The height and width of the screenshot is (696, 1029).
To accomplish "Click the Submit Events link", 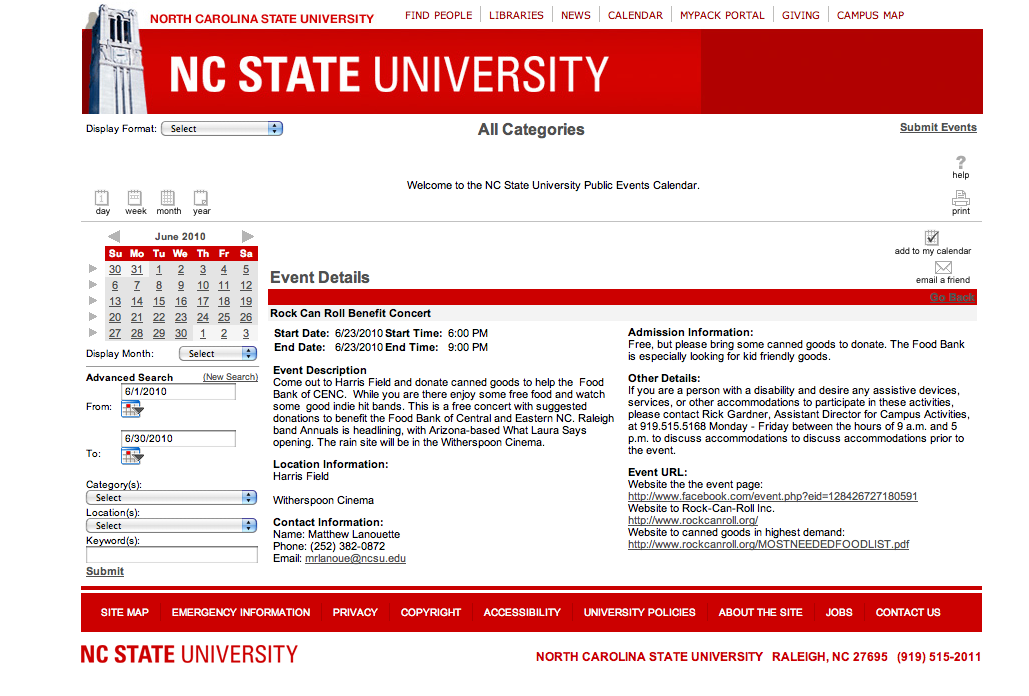I will pyautogui.click(x=938, y=127).
